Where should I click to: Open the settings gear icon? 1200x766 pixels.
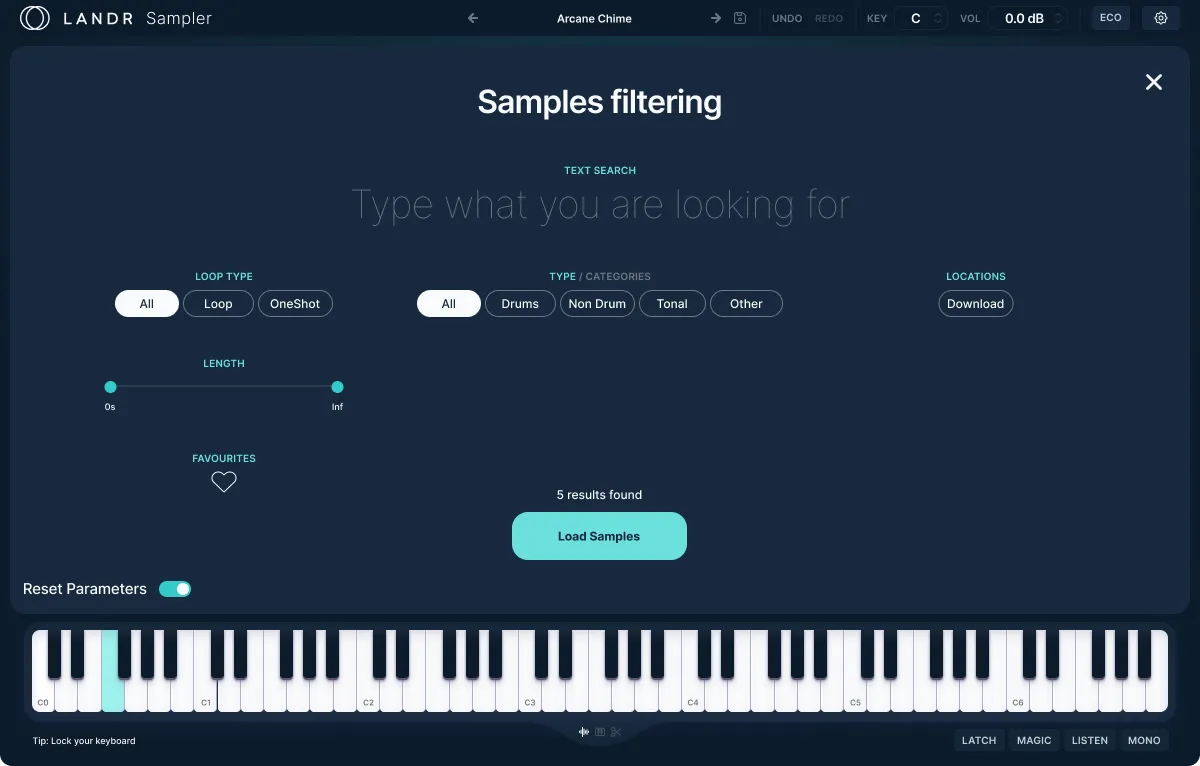tap(1160, 17)
